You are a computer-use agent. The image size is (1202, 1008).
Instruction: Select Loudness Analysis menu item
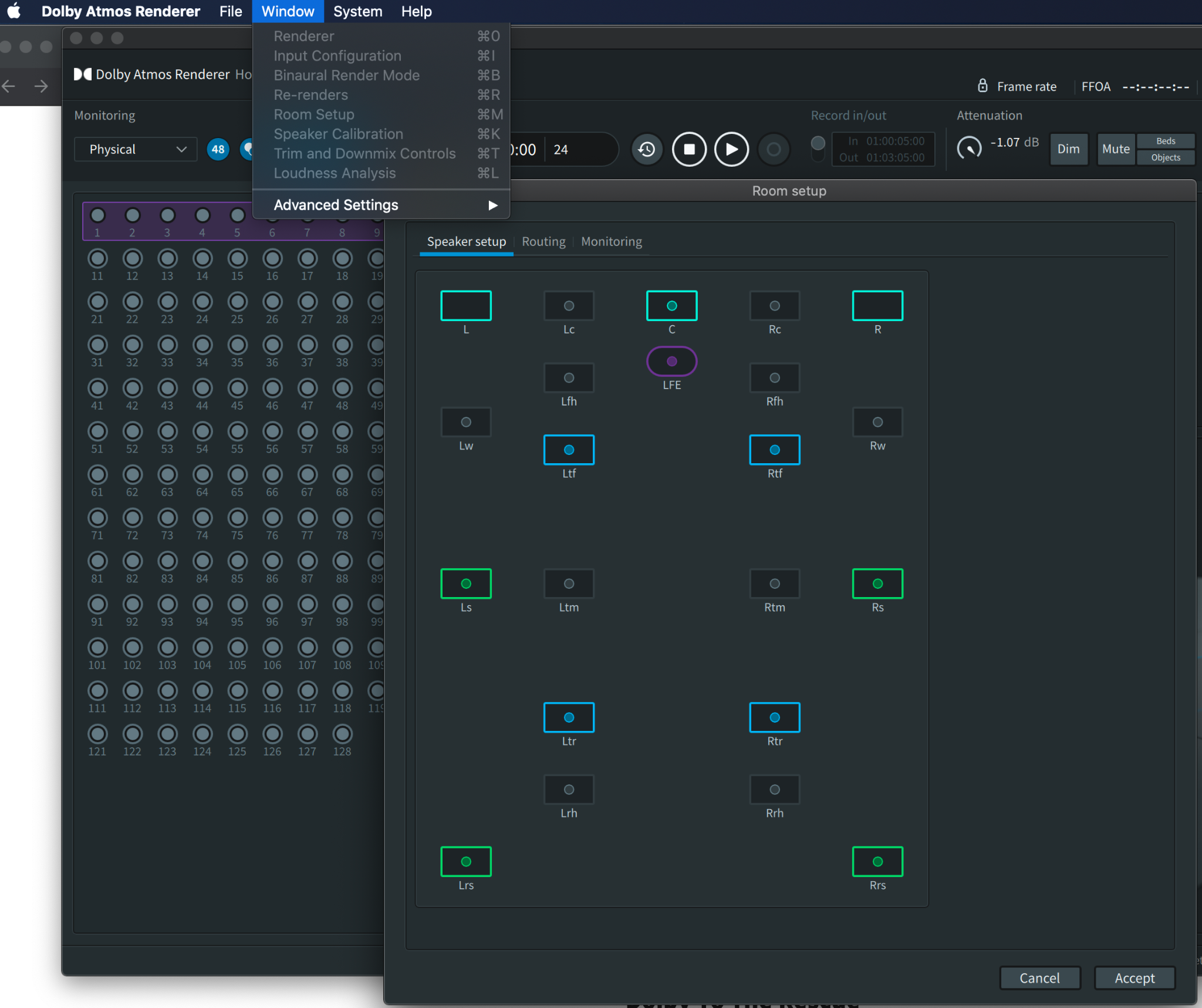tap(335, 173)
